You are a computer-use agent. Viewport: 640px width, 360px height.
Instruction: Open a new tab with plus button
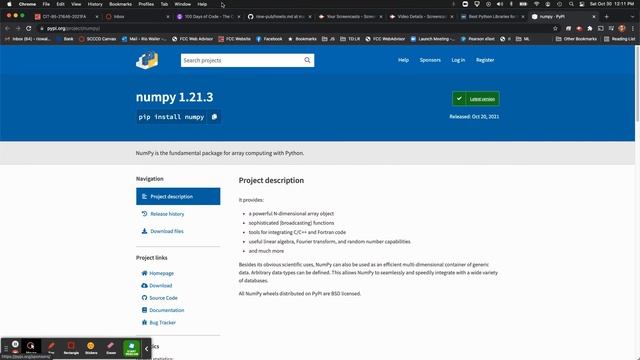[607, 16]
